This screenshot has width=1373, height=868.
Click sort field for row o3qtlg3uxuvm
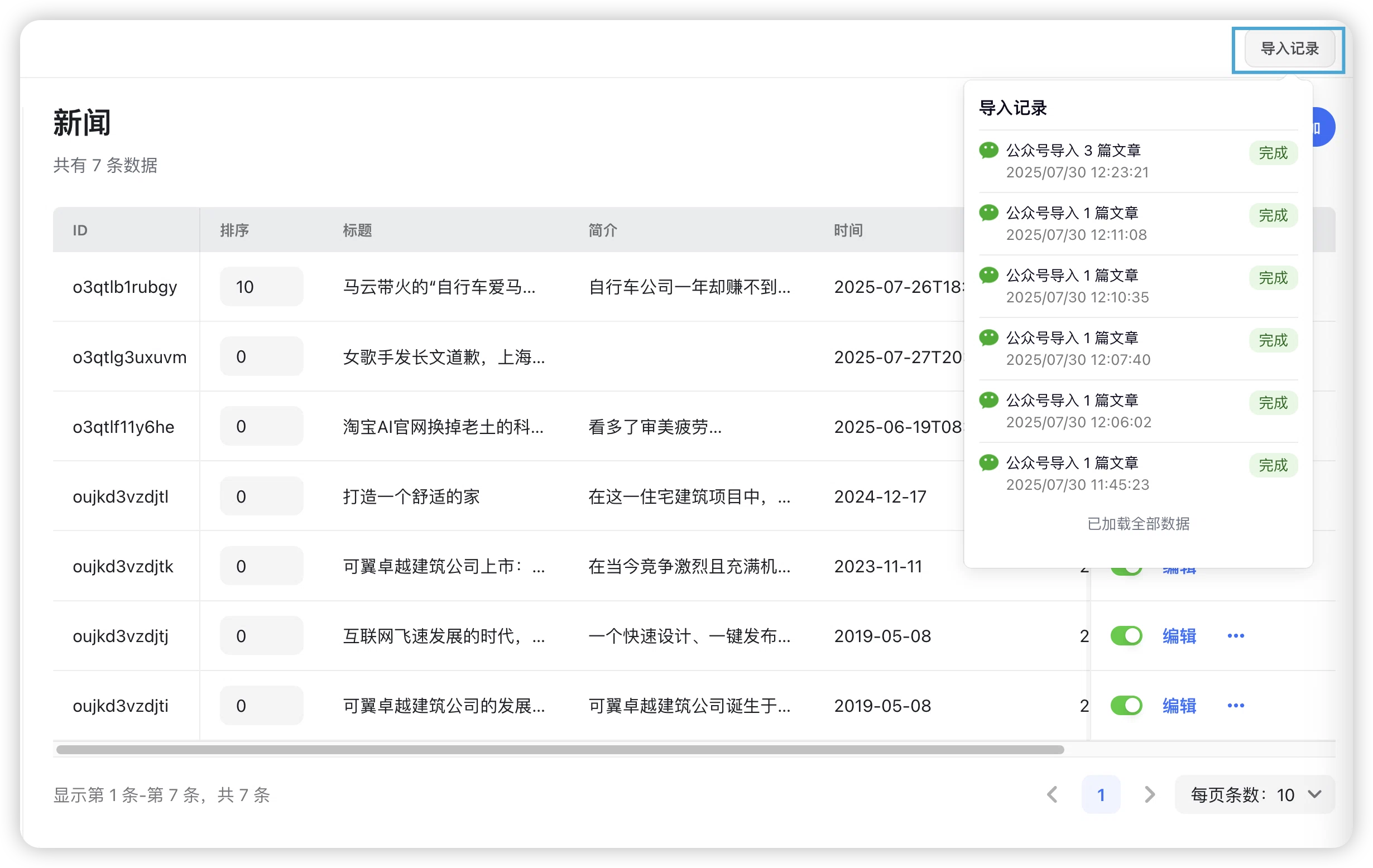coord(262,357)
